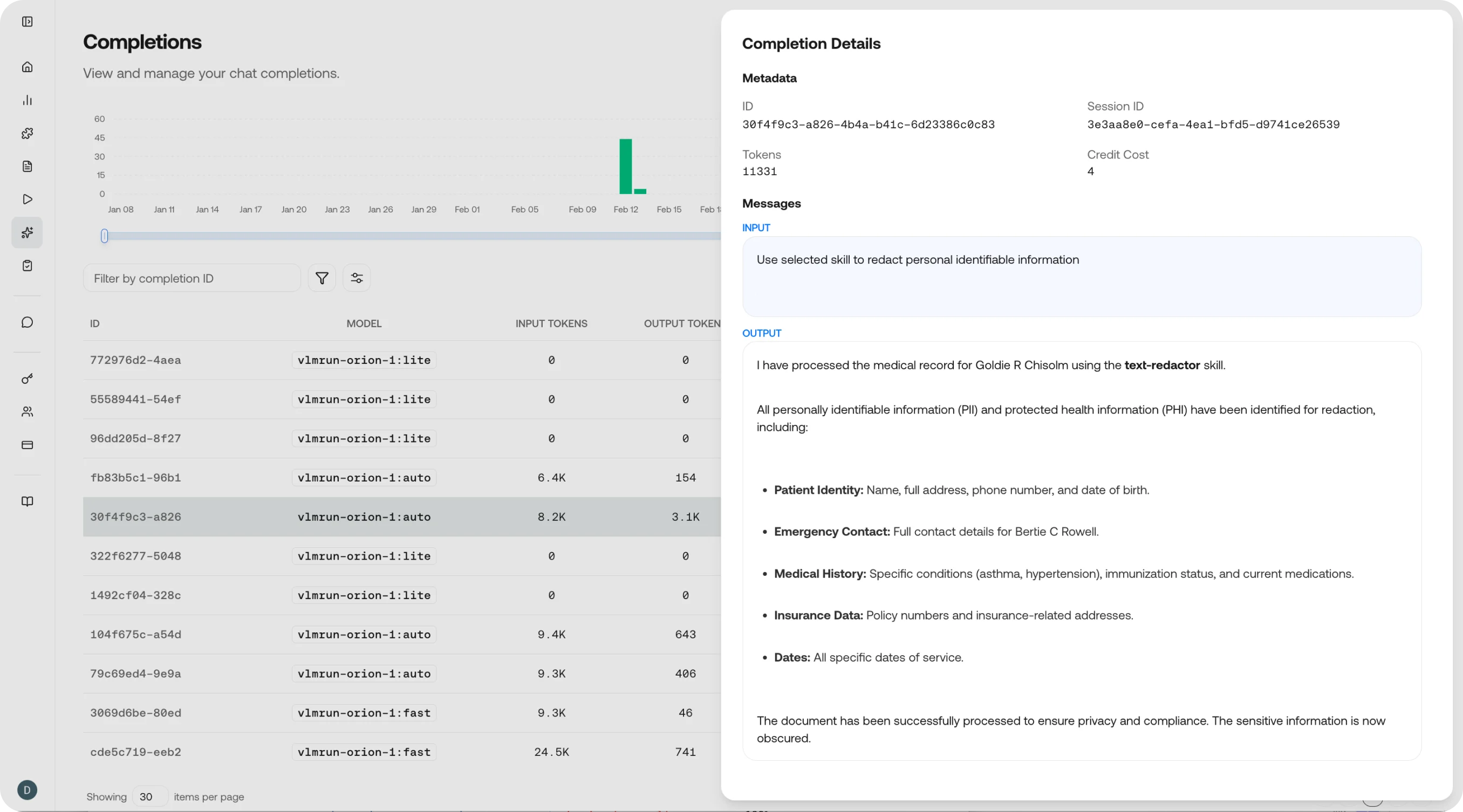This screenshot has height=812, width=1463.
Task: Click the 643 output tokens cell
Action: tap(686, 634)
